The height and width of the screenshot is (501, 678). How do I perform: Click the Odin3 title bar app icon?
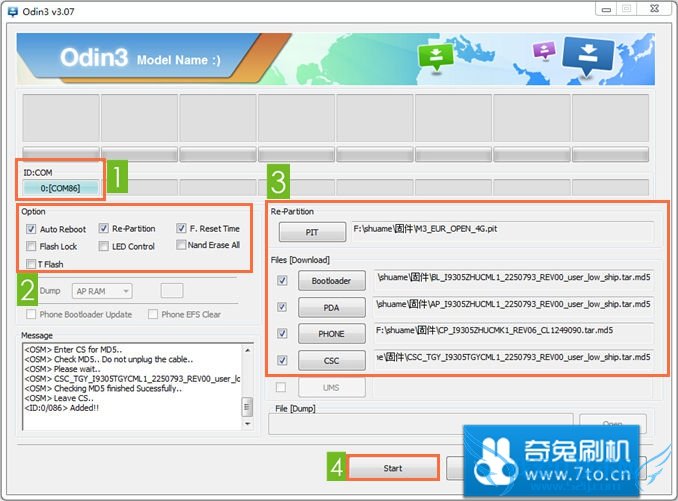(13, 11)
